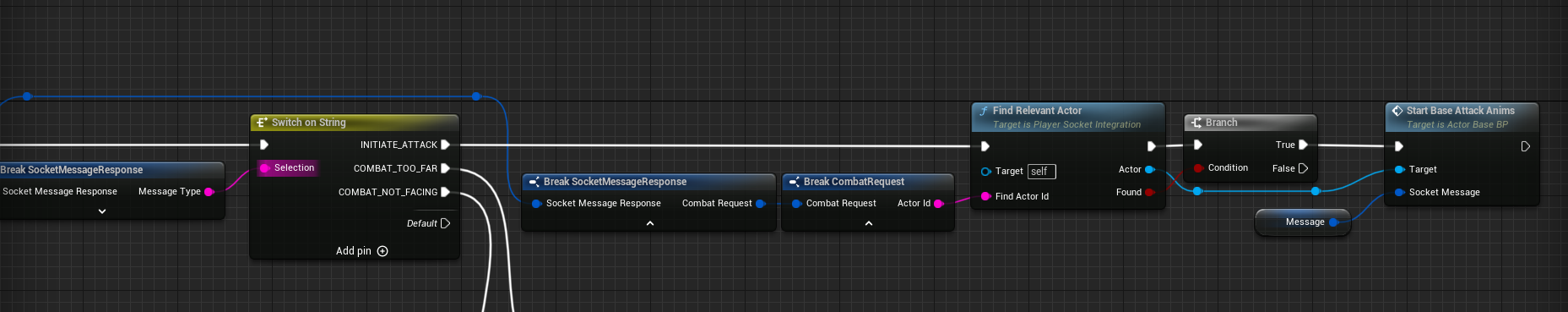This screenshot has width=1568, height=312.
Task: Click 'Target is Player Socket Integration' subtitle
Action: coord(1066,124)
